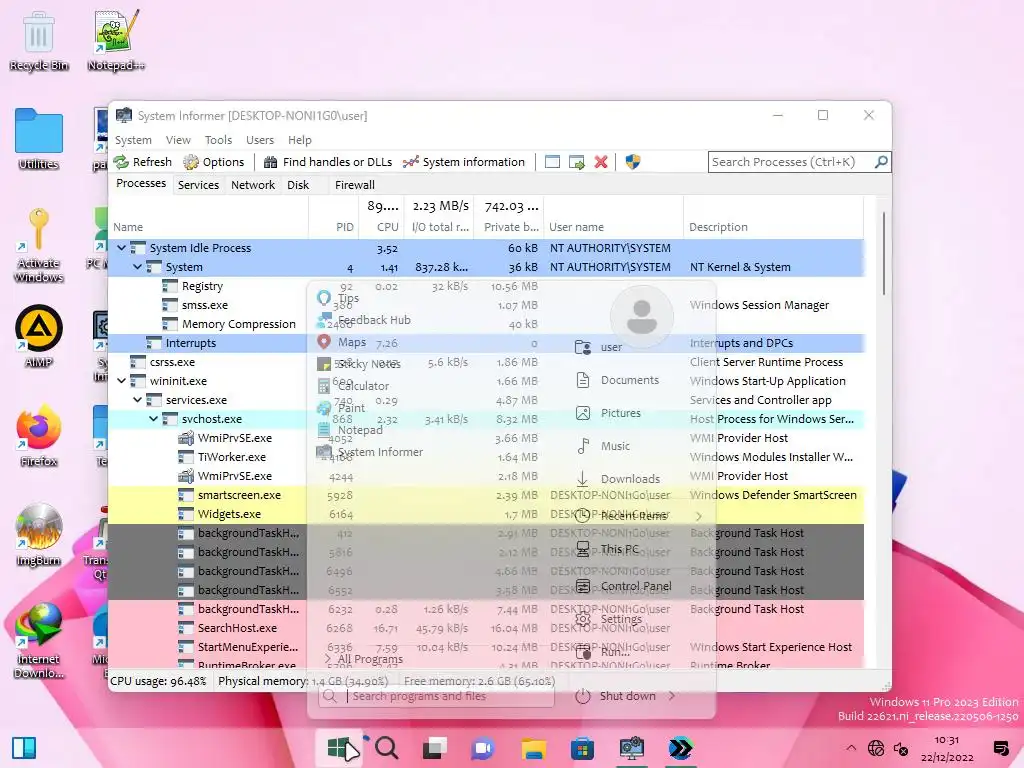This screenshot has height=768, width=1024.
Task: Open Downloads in the start menu
Action: coord(618,479)
